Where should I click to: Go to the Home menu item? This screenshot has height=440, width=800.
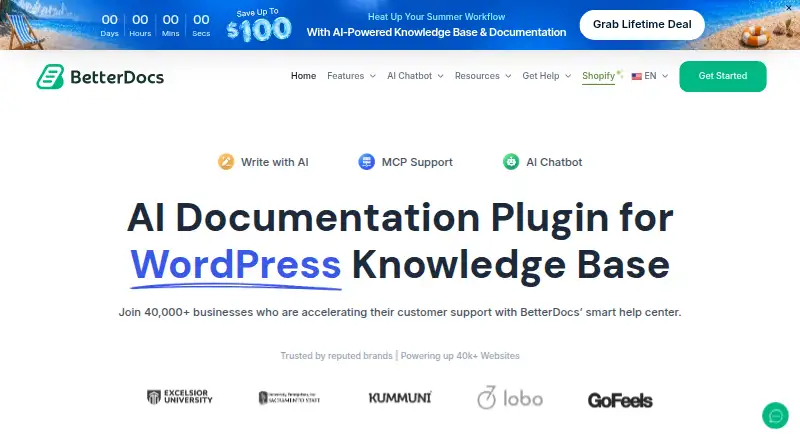304,76
